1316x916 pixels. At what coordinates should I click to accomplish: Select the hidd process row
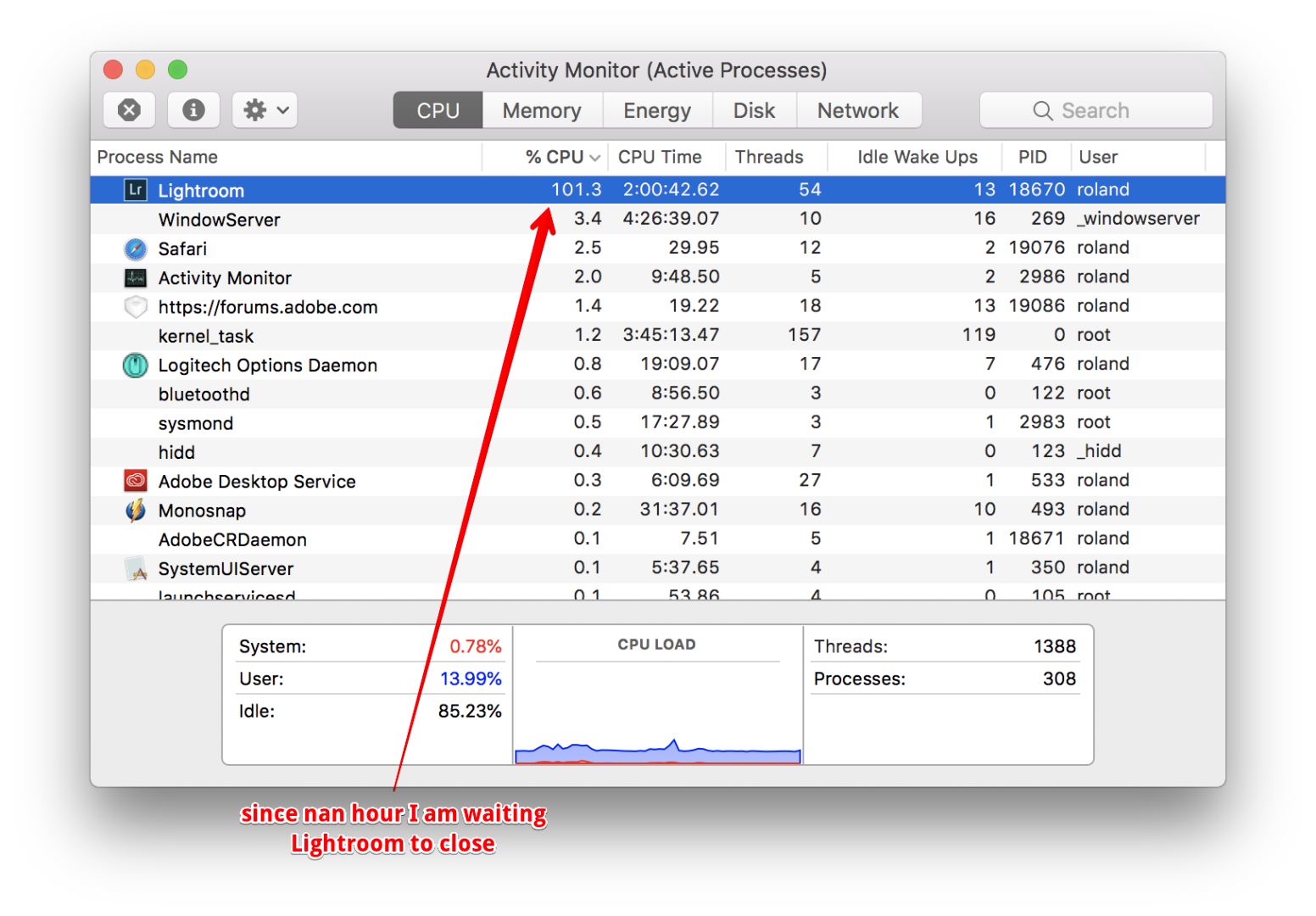point(658,452)
